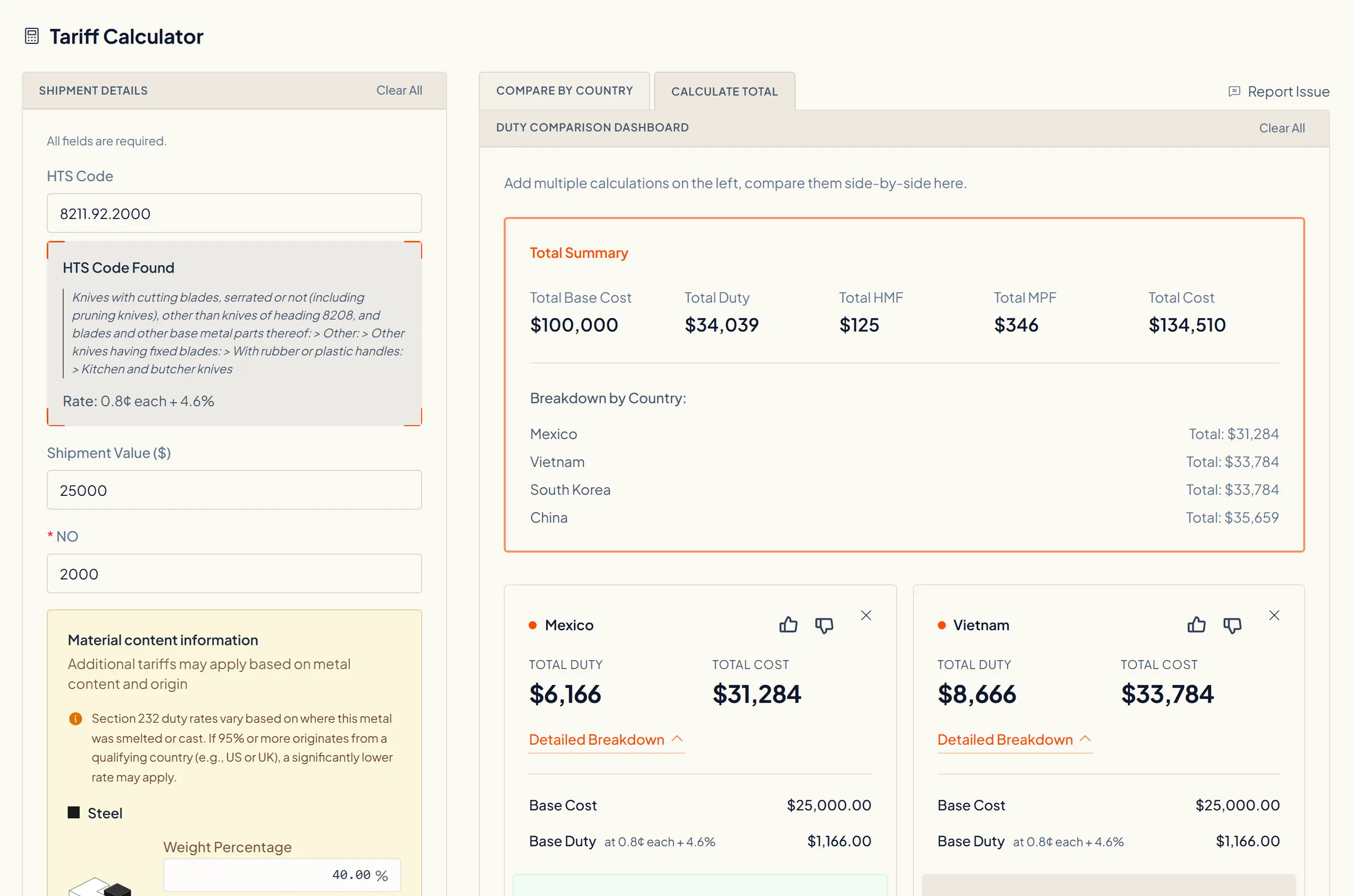Switch to Calculate Total tab
Image resolution: width=1354 pixels, height=896 pixels.
tap(724, 91)
